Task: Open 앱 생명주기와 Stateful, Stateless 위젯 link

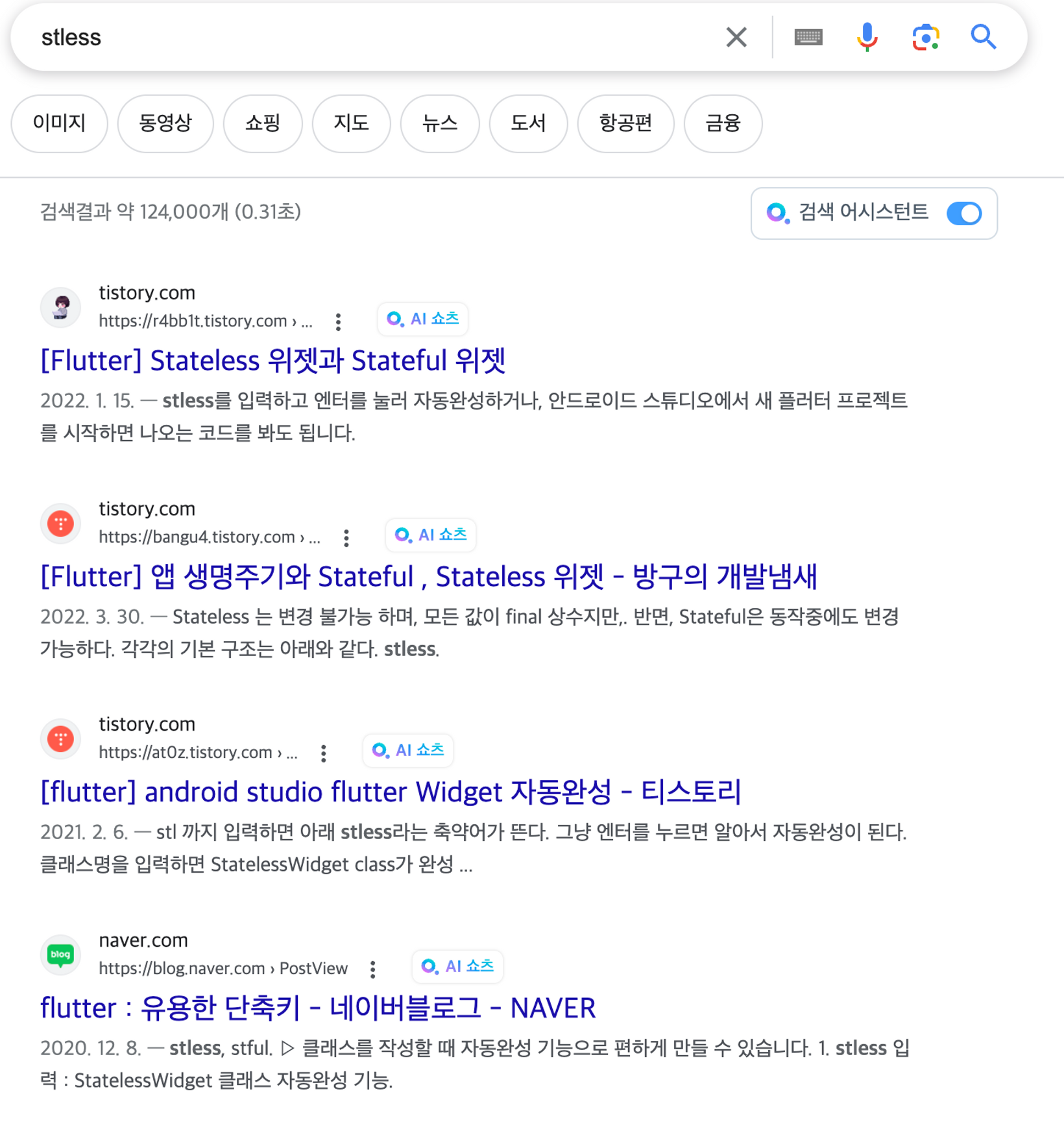Action: pos(428,577)
